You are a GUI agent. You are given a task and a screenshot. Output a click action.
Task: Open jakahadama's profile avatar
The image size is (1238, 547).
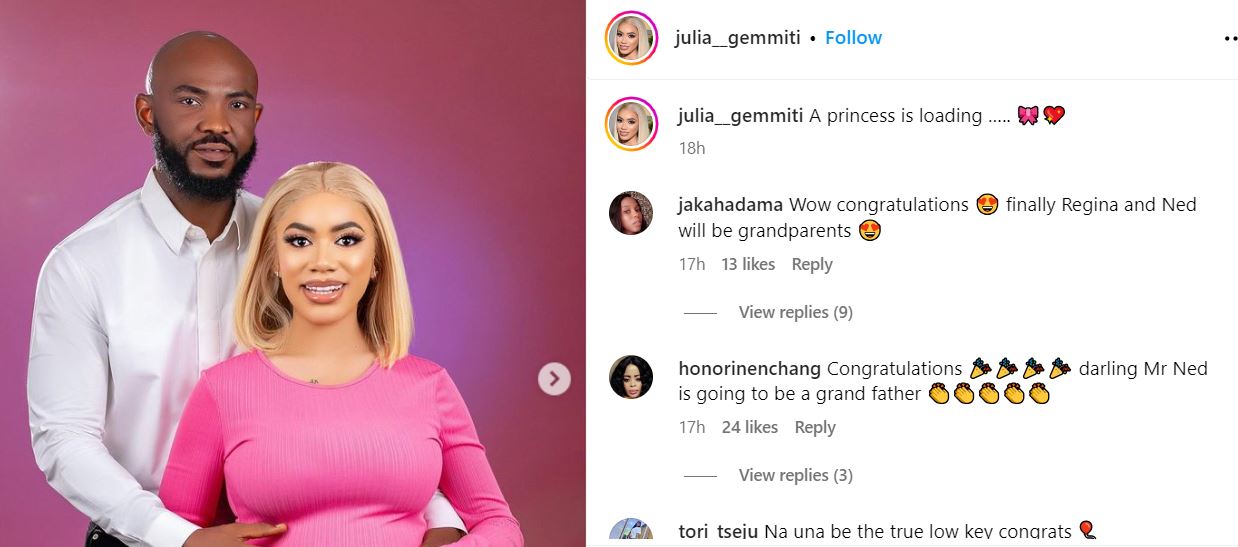(x=631, y=212)
